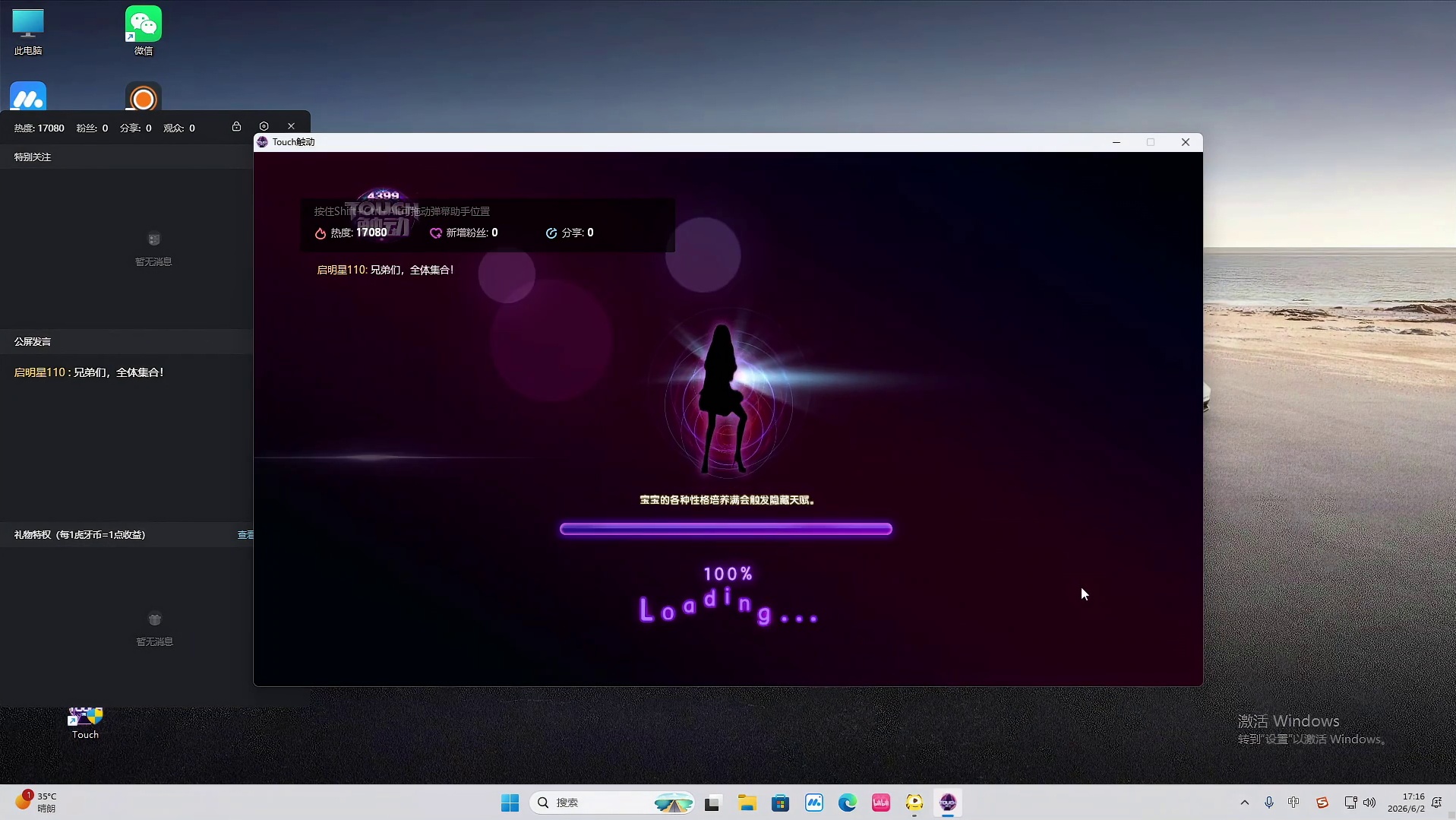
Task: Open the weather widget showing 35°C
Action: click(x=36, y=803)
